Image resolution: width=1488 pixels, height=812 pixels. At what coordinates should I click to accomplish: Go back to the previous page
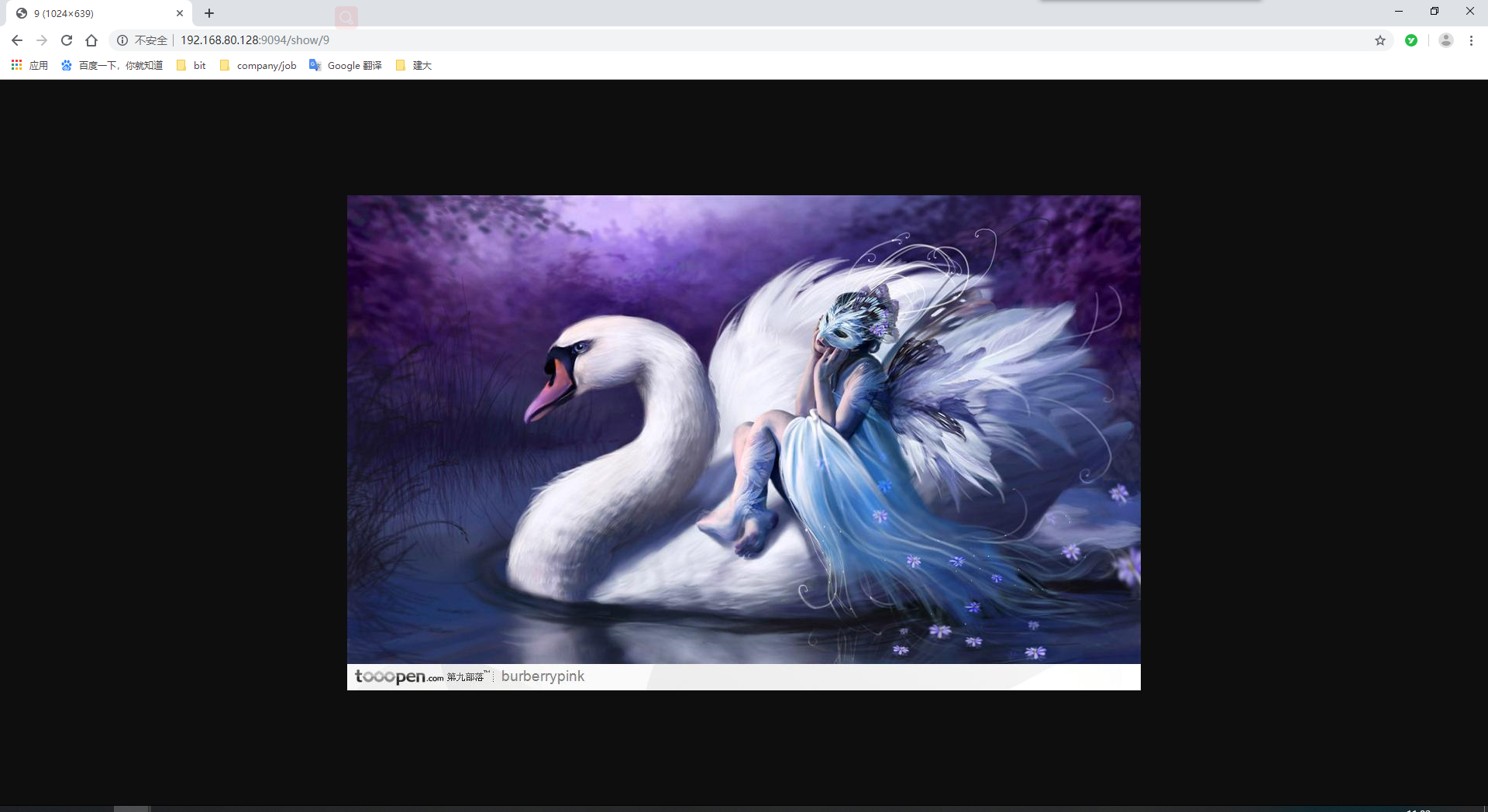click(17, 40)
